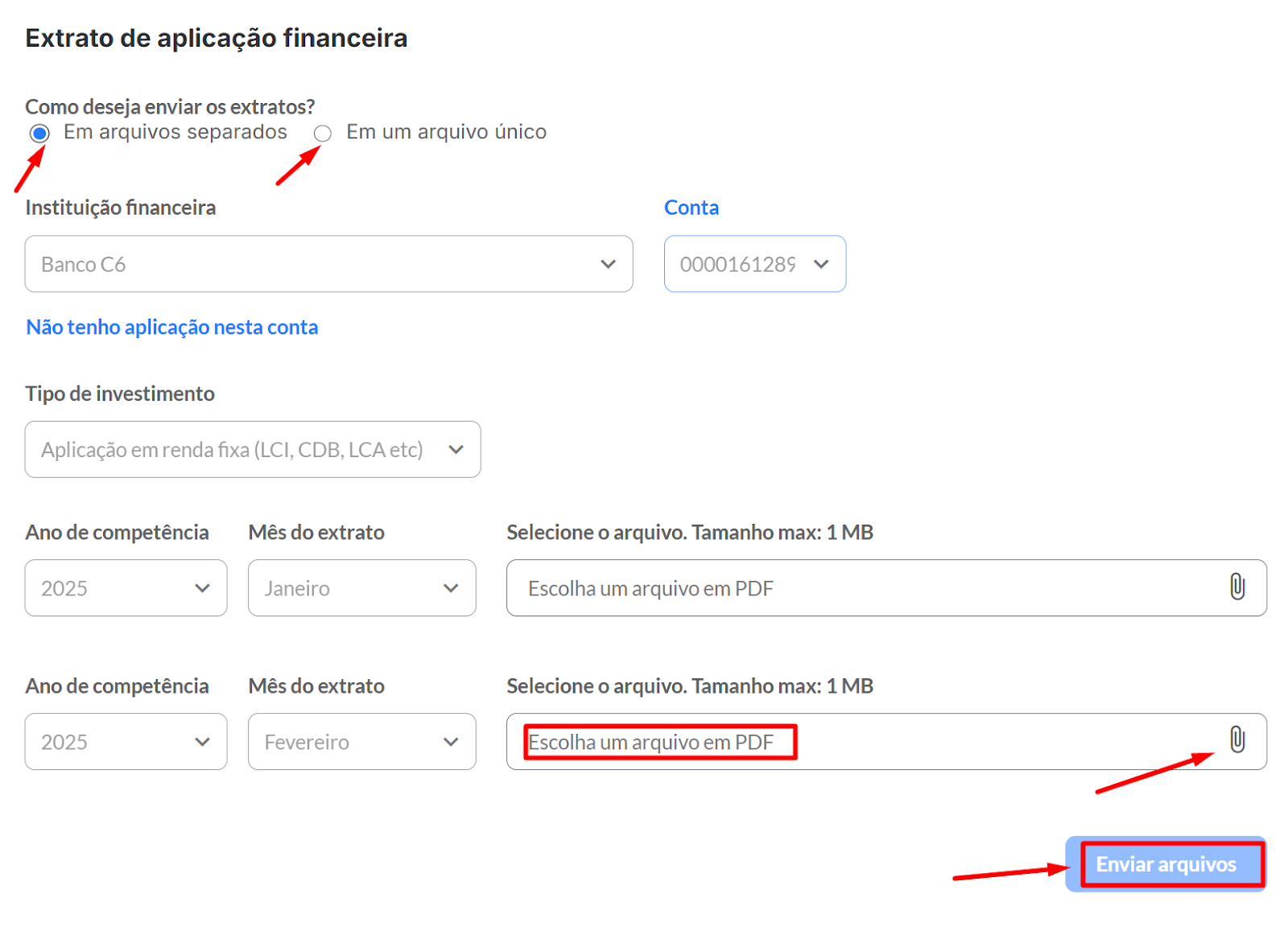Viewport: 1288px width, 931px height.
Task: Select the 'Em um arquivo único' radio button
Action: (323, 134)
